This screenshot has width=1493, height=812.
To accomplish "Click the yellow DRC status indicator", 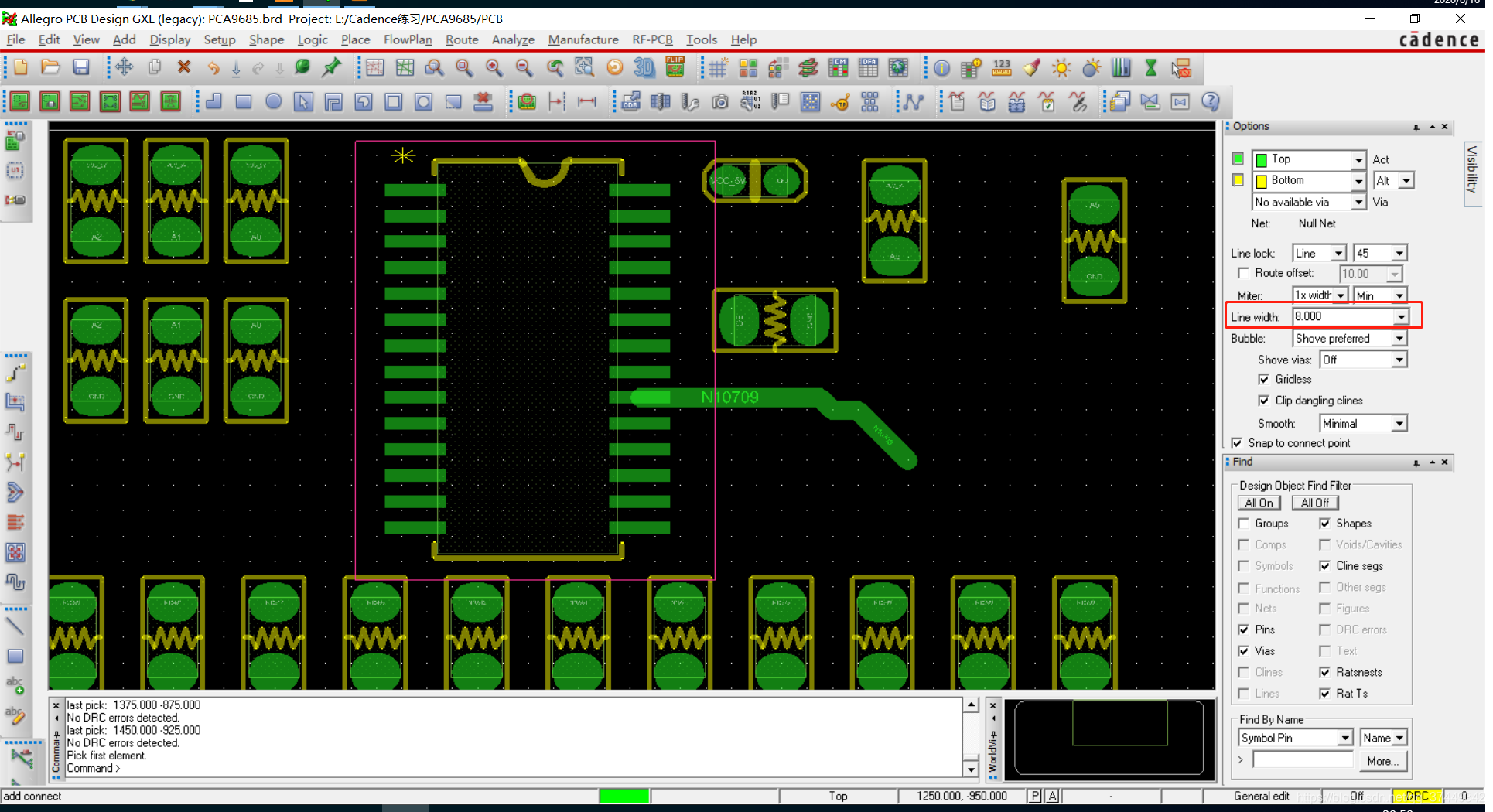I will coord(1417,796).
